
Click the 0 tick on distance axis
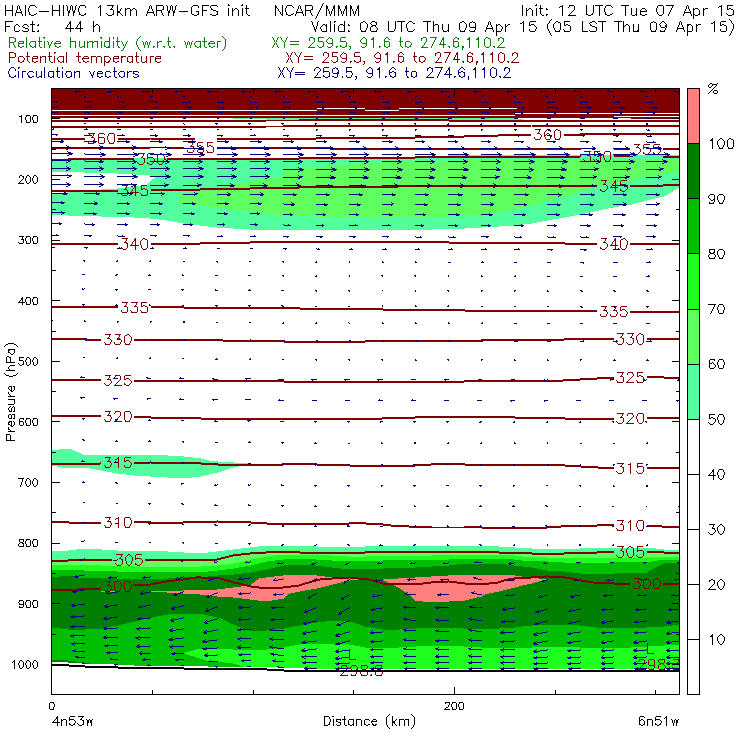[x=51, y=706]
